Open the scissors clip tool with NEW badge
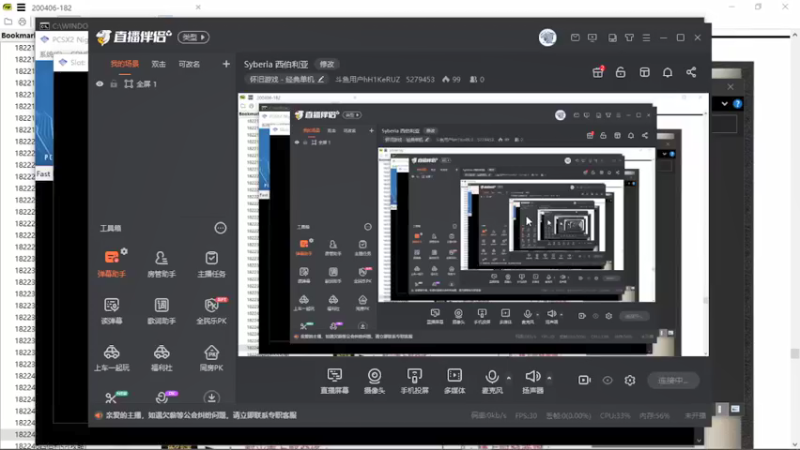Image resolution: width=800 pixels, height=450 pixels. coord(113,397)
